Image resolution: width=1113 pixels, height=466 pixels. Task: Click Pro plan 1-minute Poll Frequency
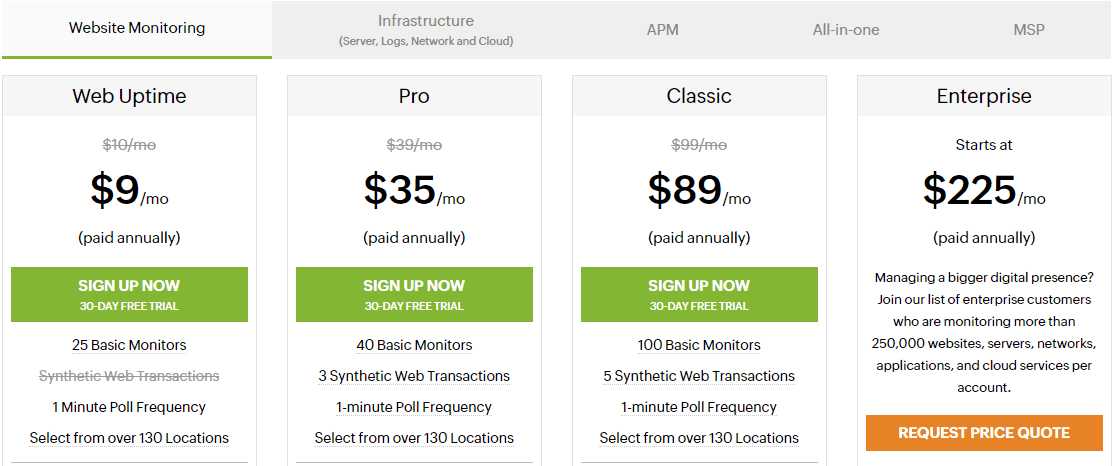click(x=414, y=407)
